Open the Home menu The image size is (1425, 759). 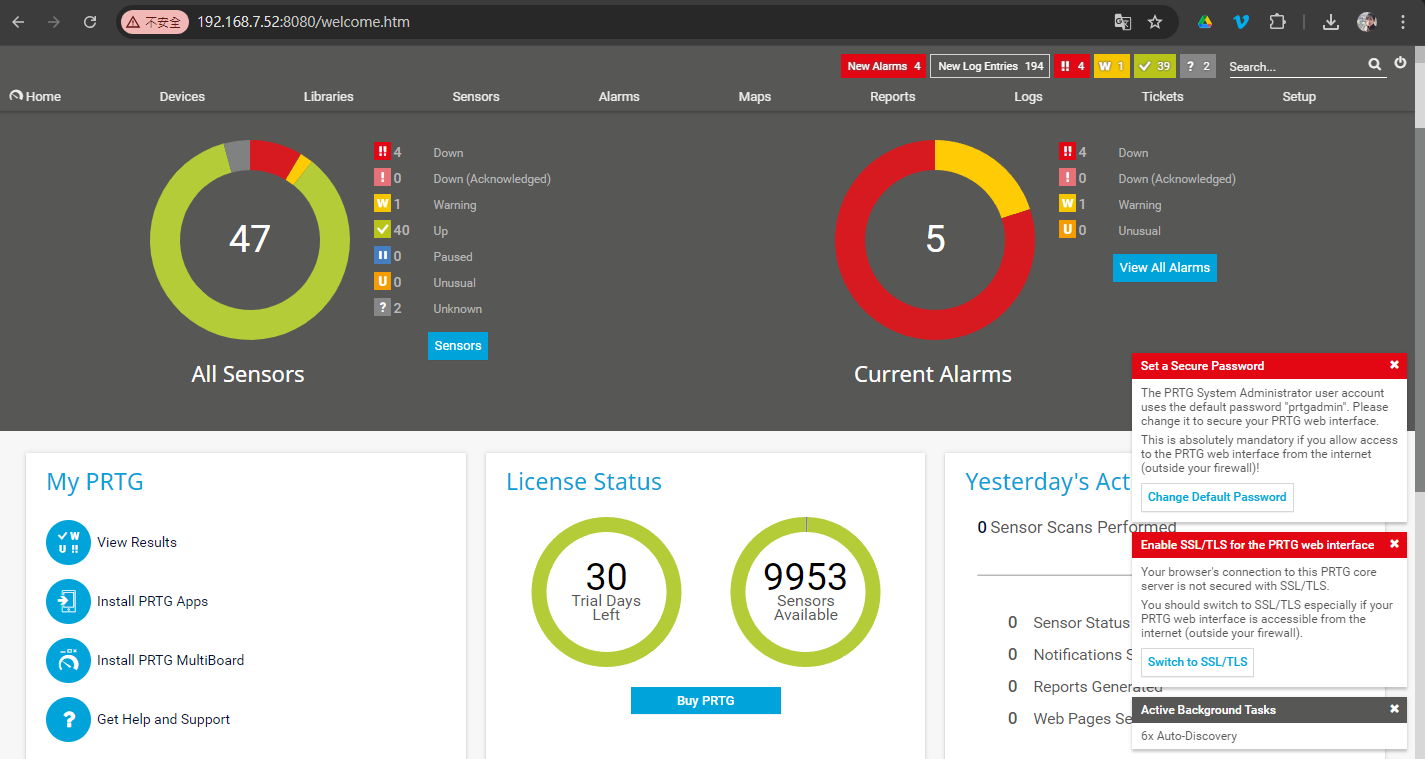coord(35,96)
